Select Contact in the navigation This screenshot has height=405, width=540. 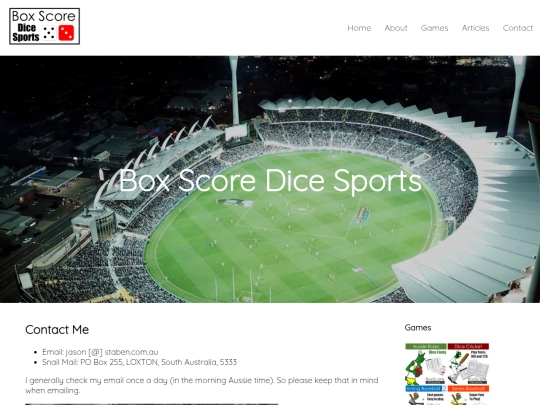[x=518, y=28]
